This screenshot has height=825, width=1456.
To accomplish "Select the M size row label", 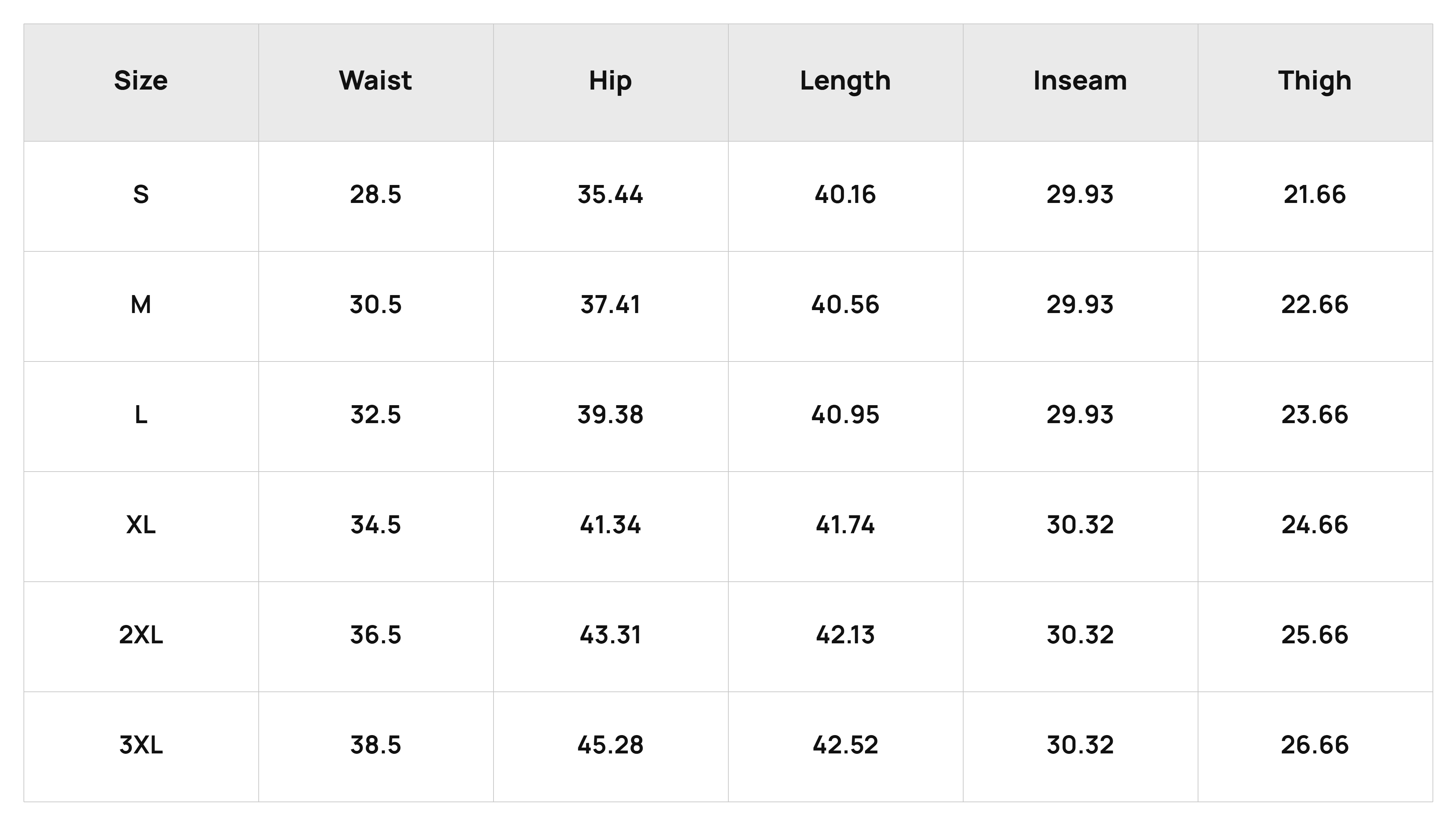I will point(141,305).
